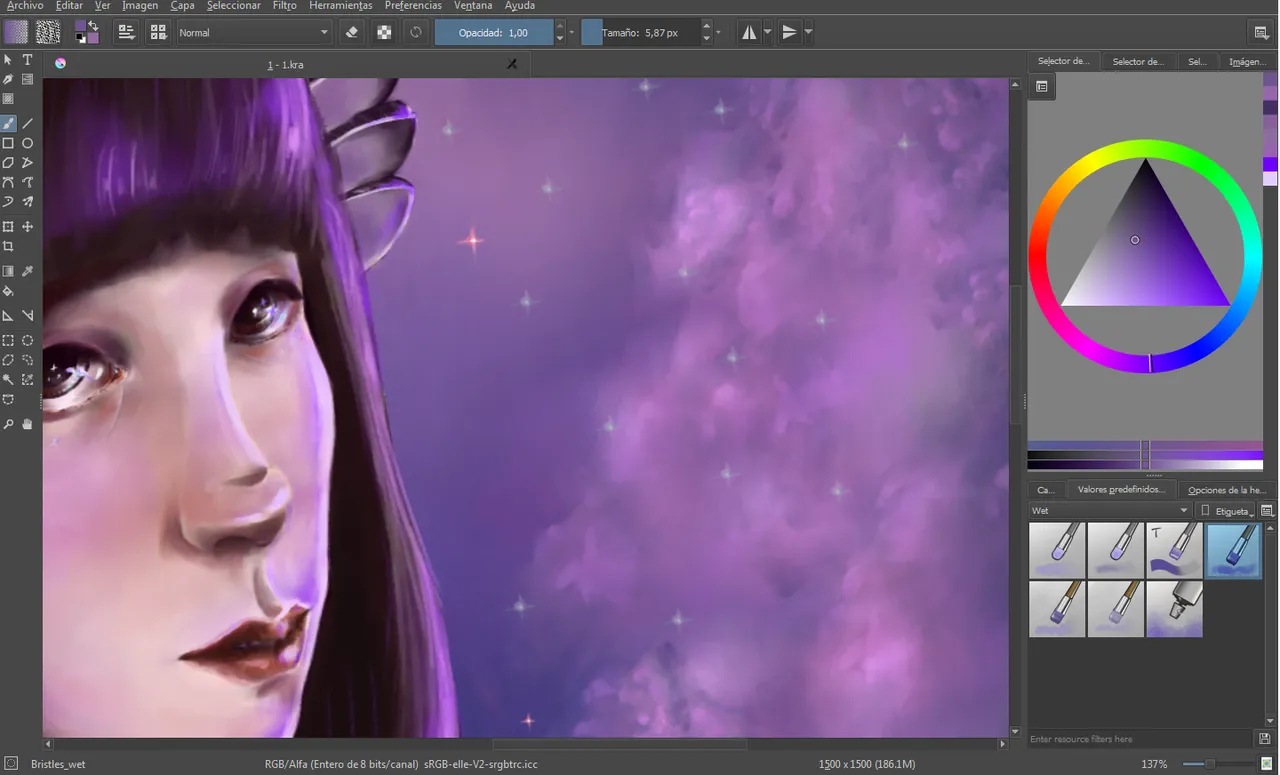Open the Wet preset tag dropdown
This screenshot has width=1280, height=775.
click(x=1110, y=510)
